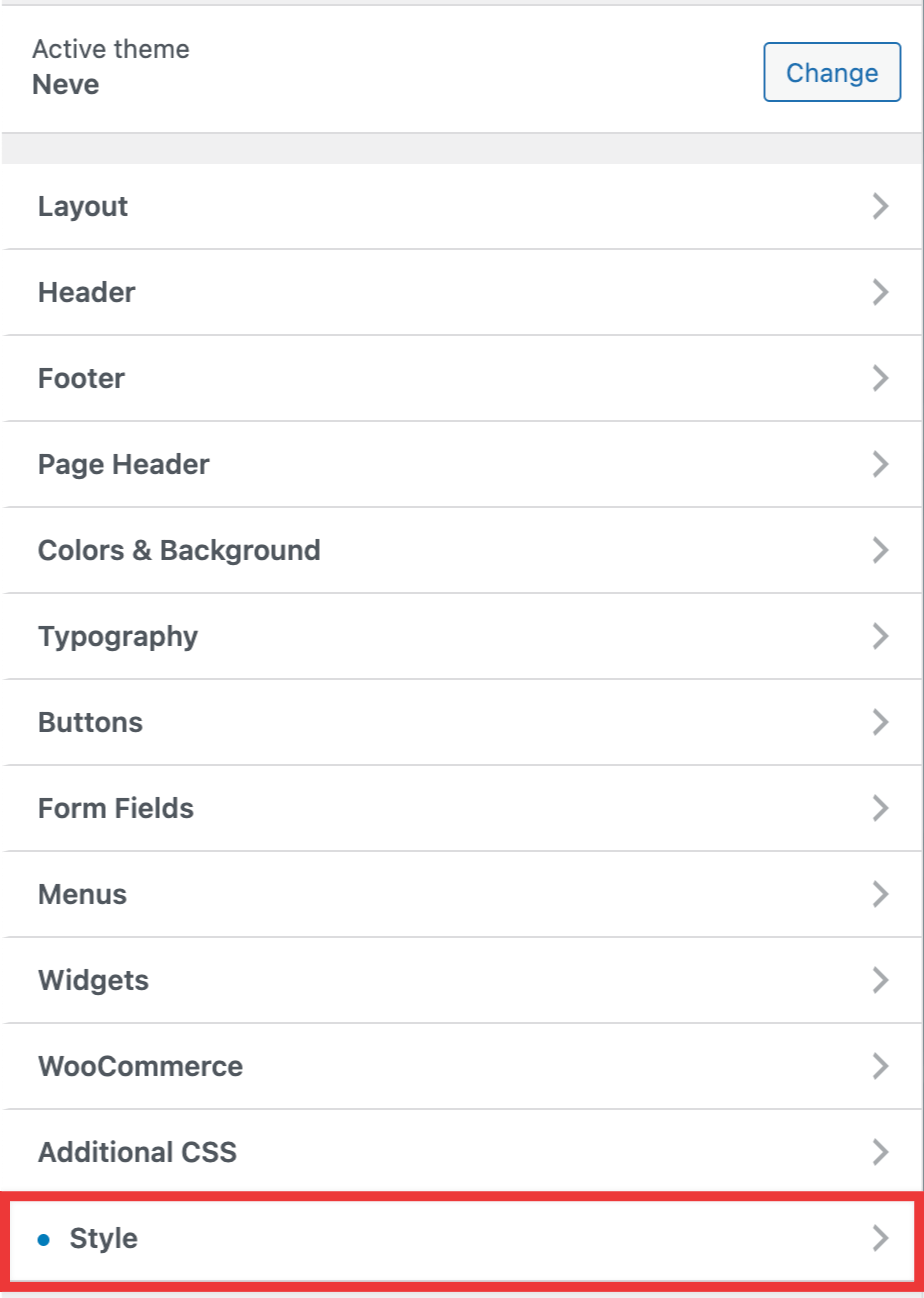924x1298 pixels.
Task: Click the chevron icon in Footer row
Action: 880,378
